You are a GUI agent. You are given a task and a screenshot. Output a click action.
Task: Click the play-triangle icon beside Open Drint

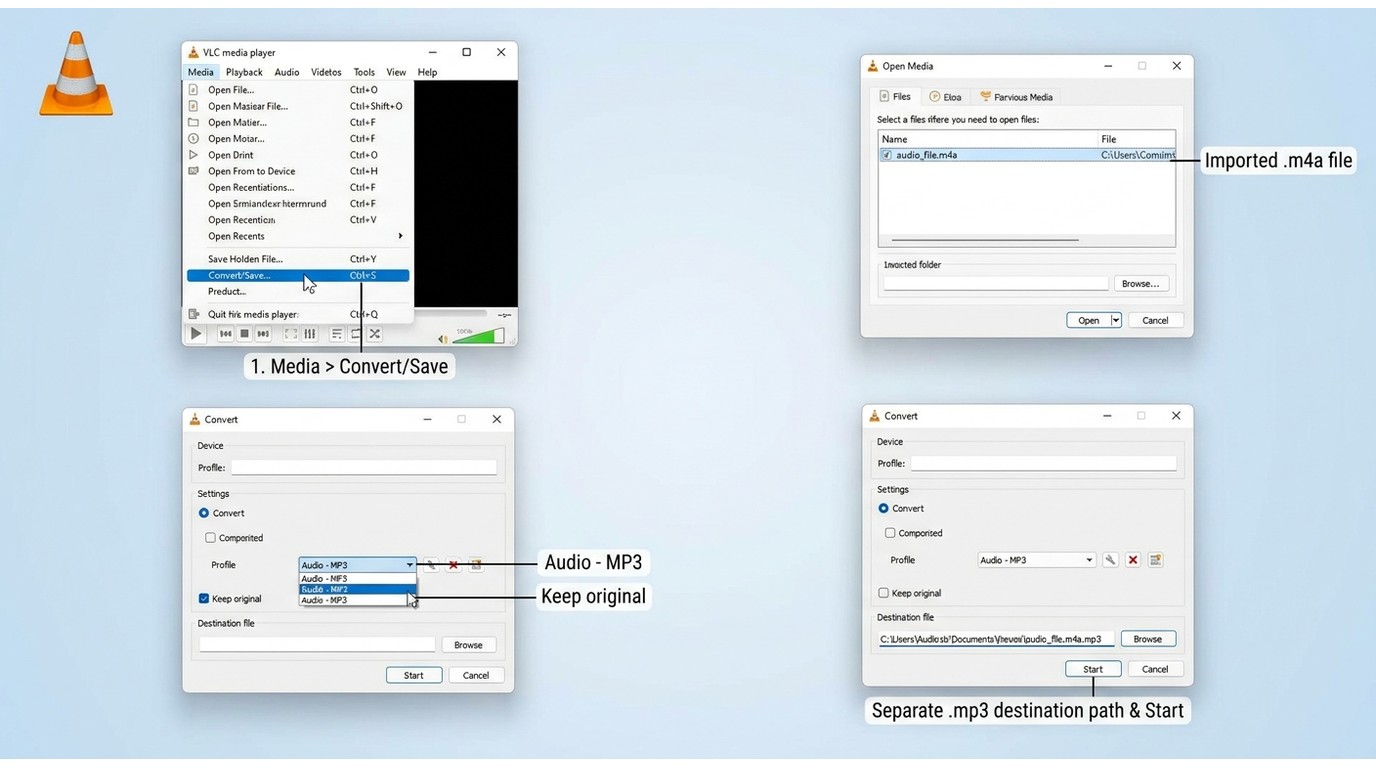pyautogui.click(x=194, y=155)
